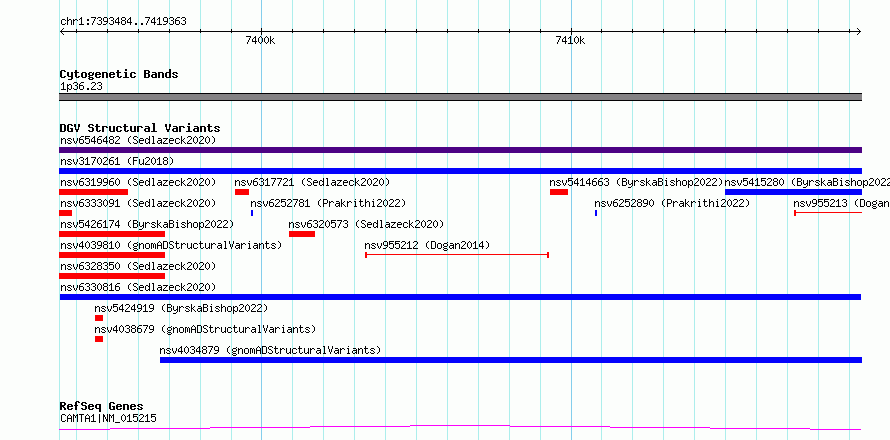Click the red bar below nsv6317721
The height and width of the screenshot is (440, 890).
242,192
